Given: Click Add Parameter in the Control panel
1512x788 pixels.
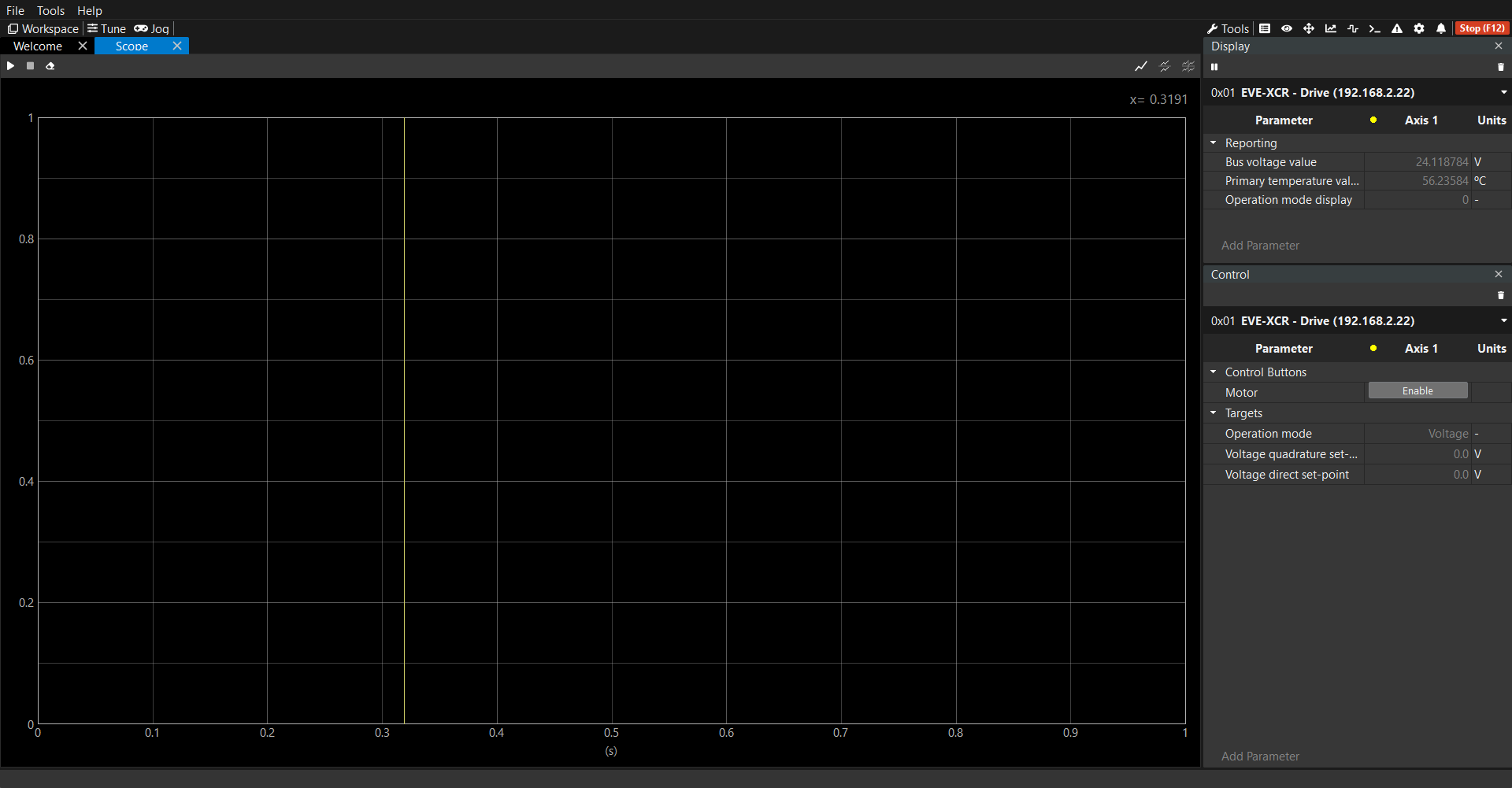Looking at the screenshot, I should point(1260,757).
